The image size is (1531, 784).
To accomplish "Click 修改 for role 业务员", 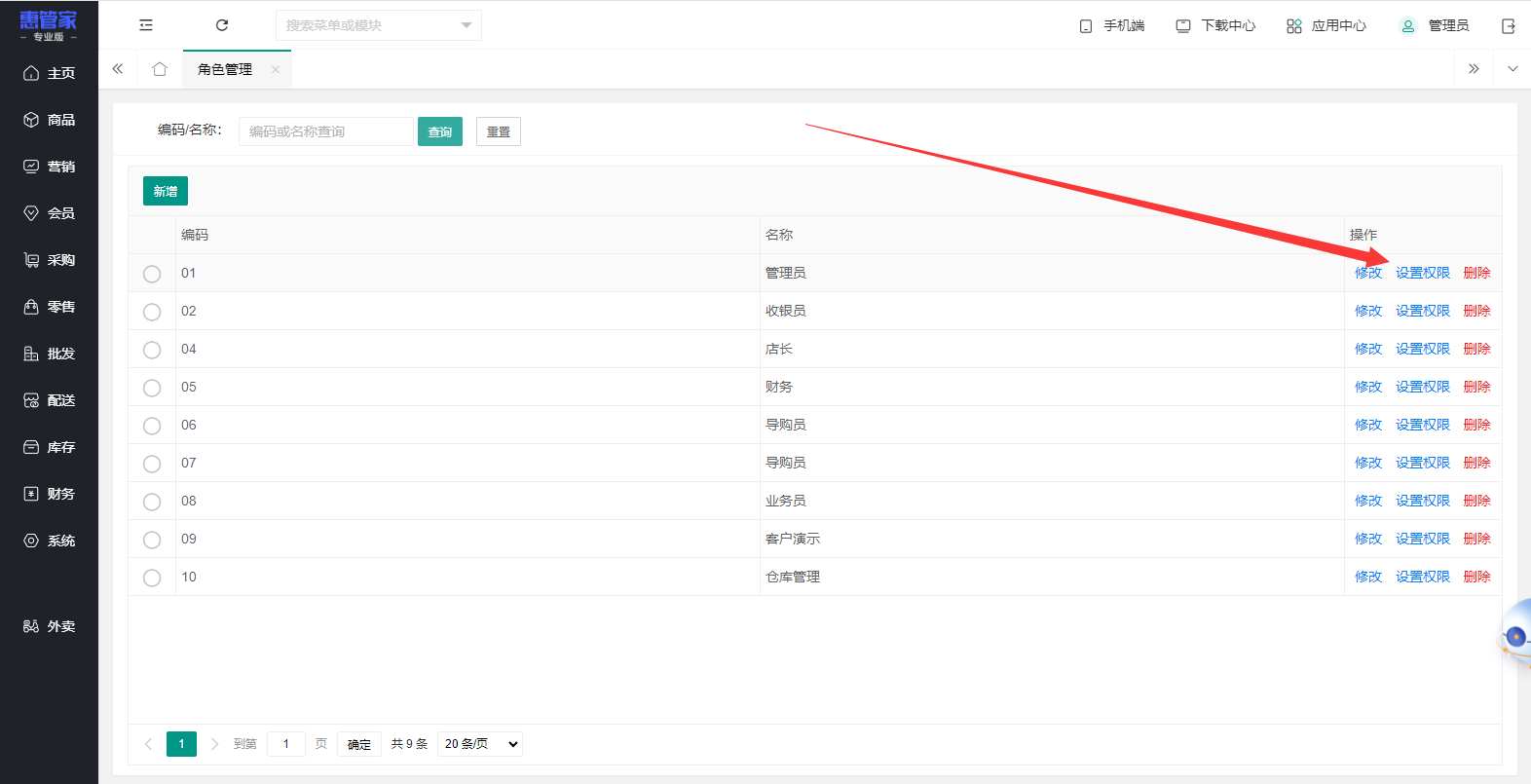I will coord(1368,501).
